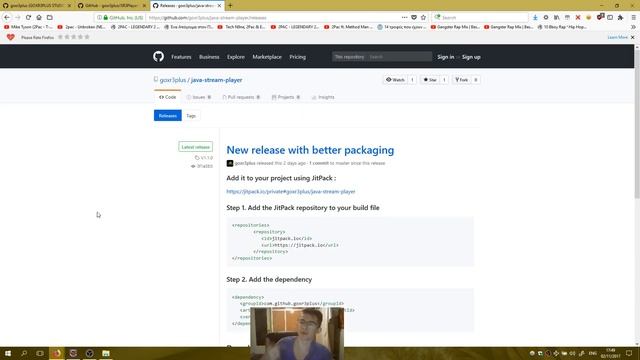This screenshot has width=640, height=360.
Task: Click the heart icon in Rate Firefox bar
Action: tap(11, 37)
